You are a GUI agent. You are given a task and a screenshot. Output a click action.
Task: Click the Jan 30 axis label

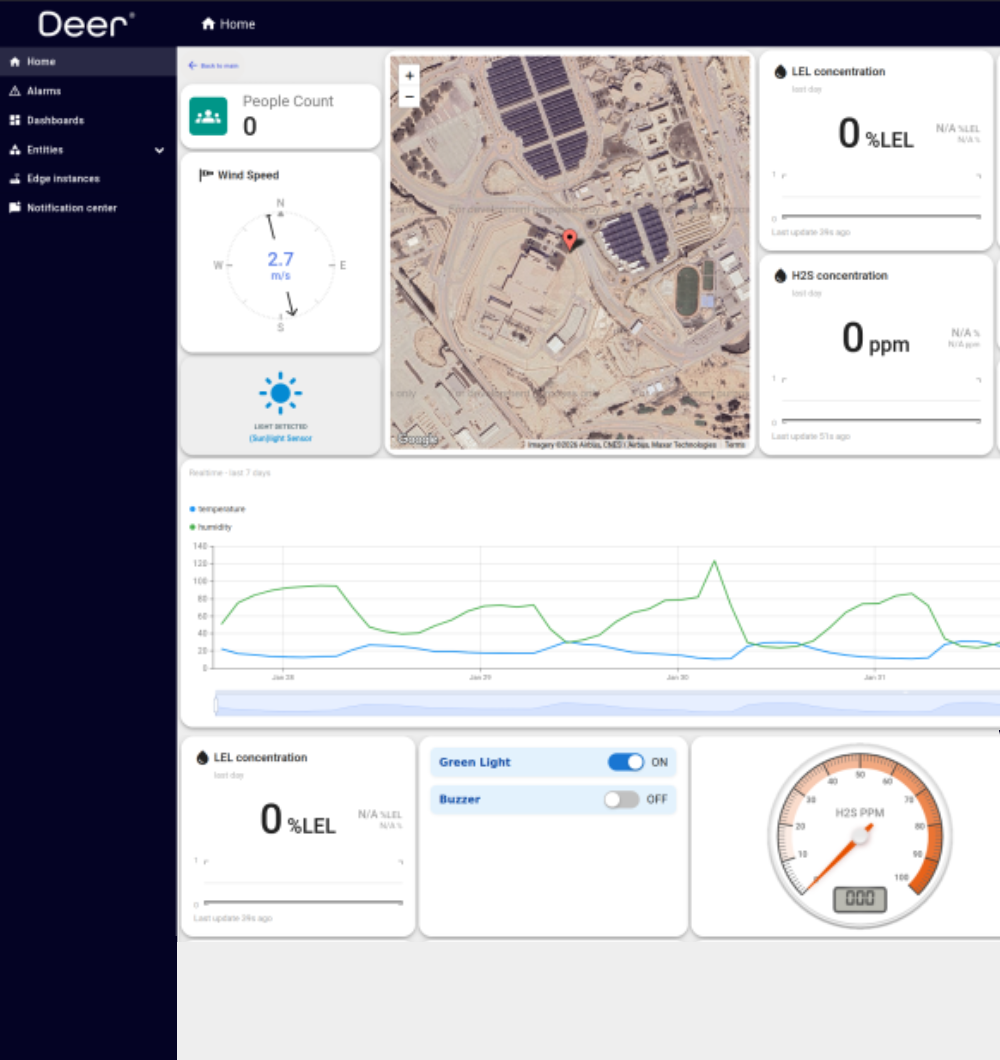pos(677,677)
